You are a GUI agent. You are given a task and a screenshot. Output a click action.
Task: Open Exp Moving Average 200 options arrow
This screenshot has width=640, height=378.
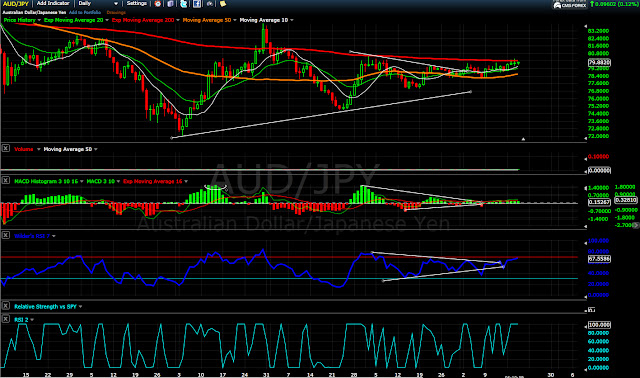[178, 20]
